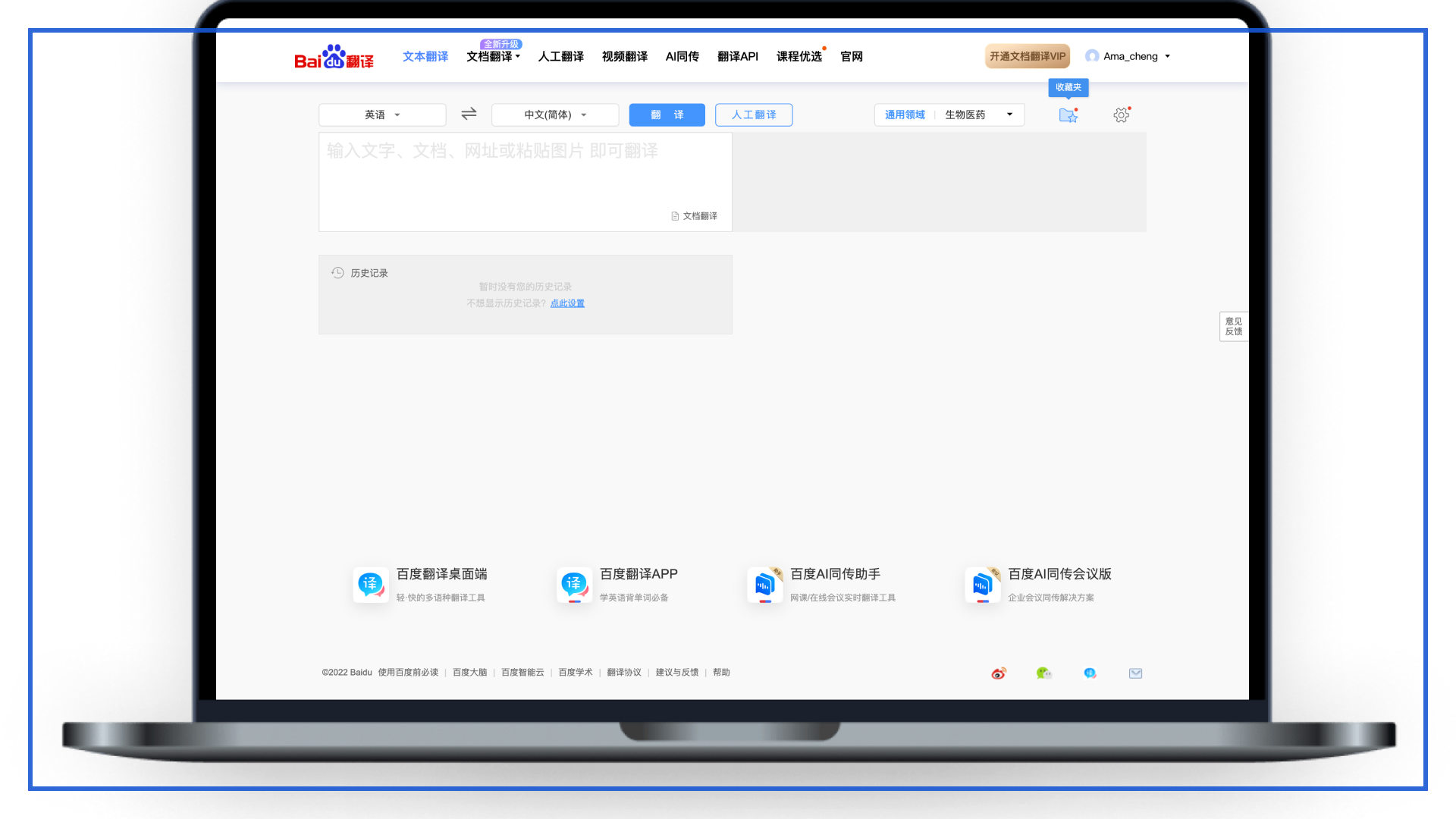This screenshot has height=819, width=1456.
Task: Open Baidu Translate's Weibo page icon
Action: click(x=999, y=673)
